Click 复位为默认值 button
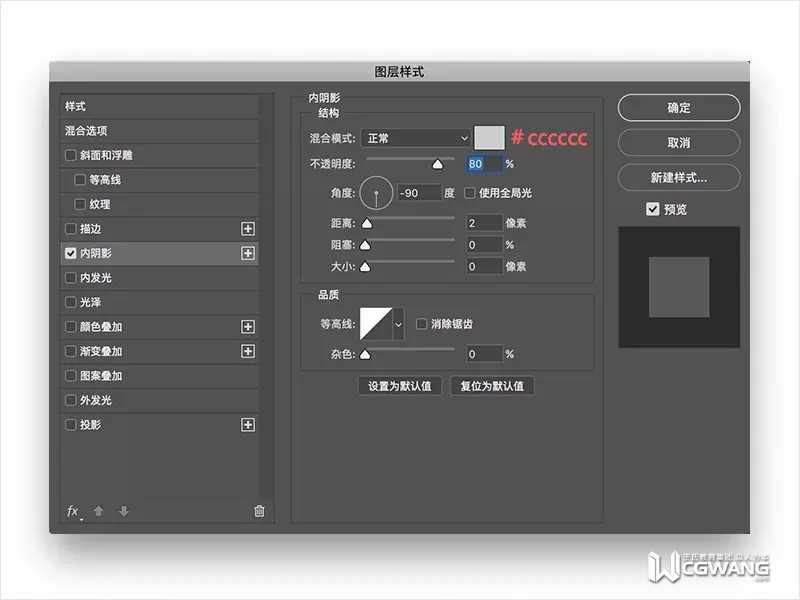Image resolution: width=800 pixels, height=600 pixels. 492,386
